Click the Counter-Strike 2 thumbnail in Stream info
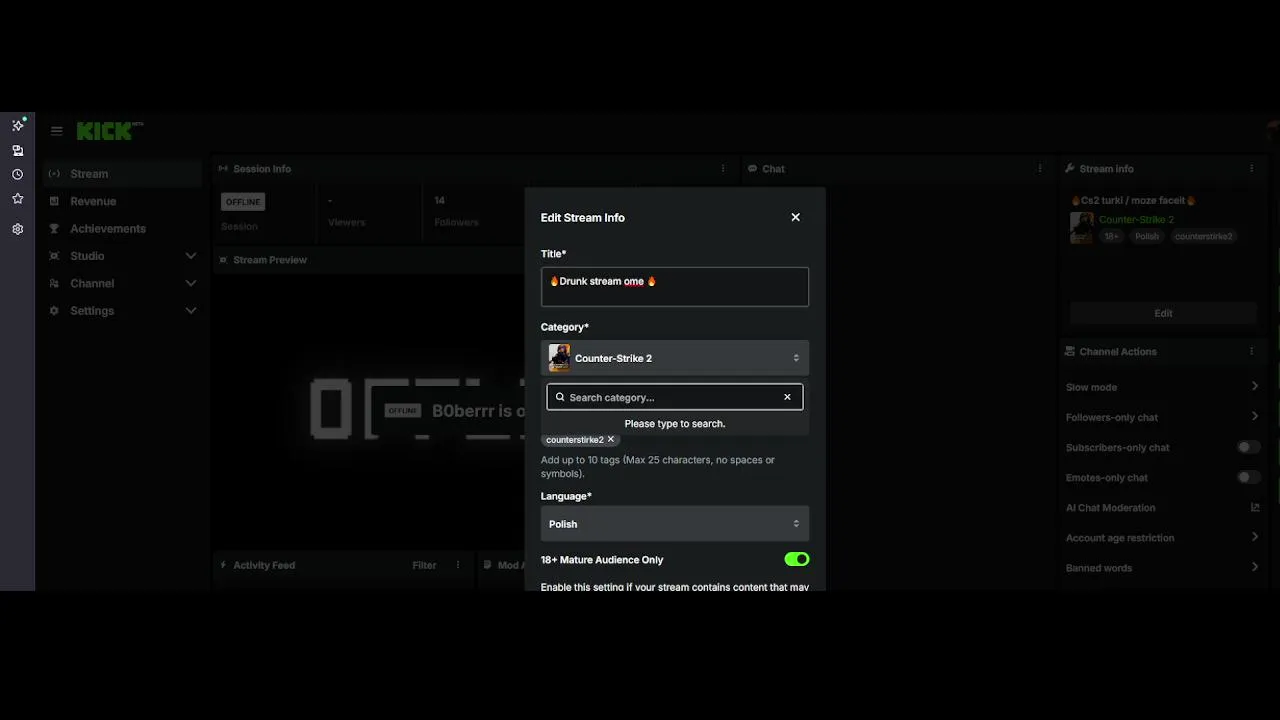 1081,228
